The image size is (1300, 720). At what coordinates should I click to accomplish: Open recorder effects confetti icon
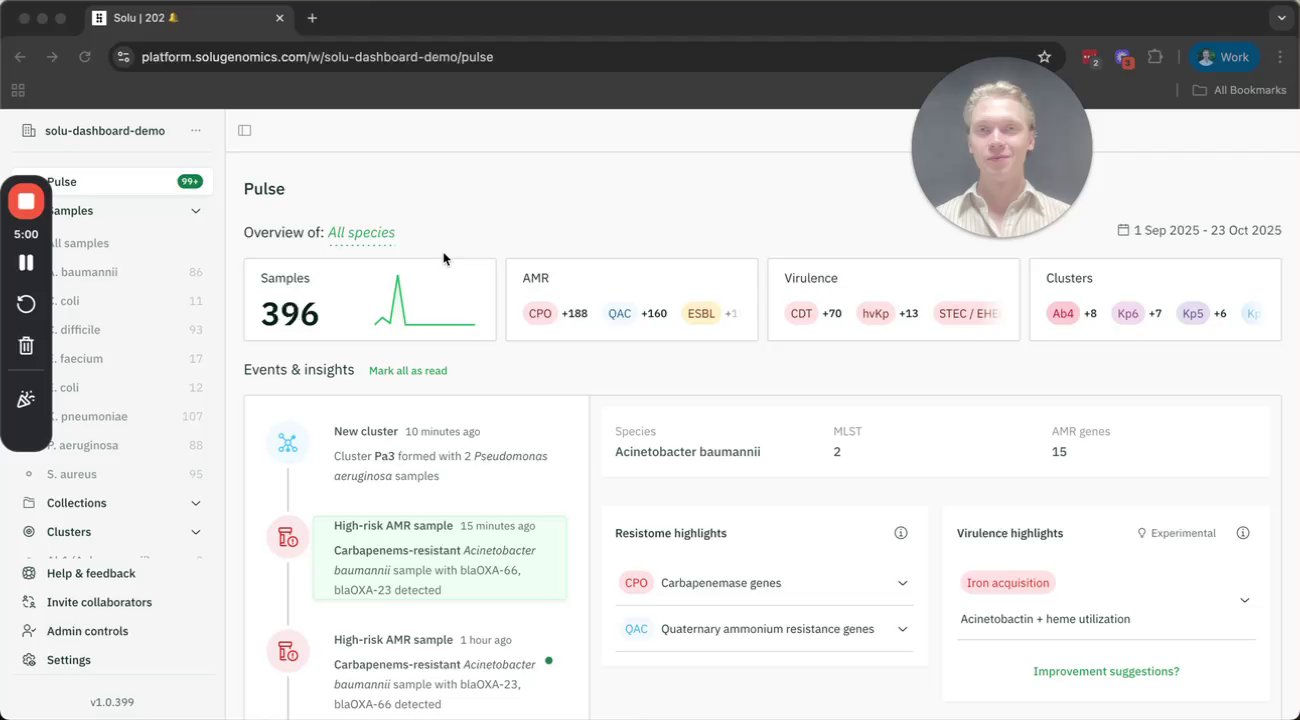pos(26,399)
